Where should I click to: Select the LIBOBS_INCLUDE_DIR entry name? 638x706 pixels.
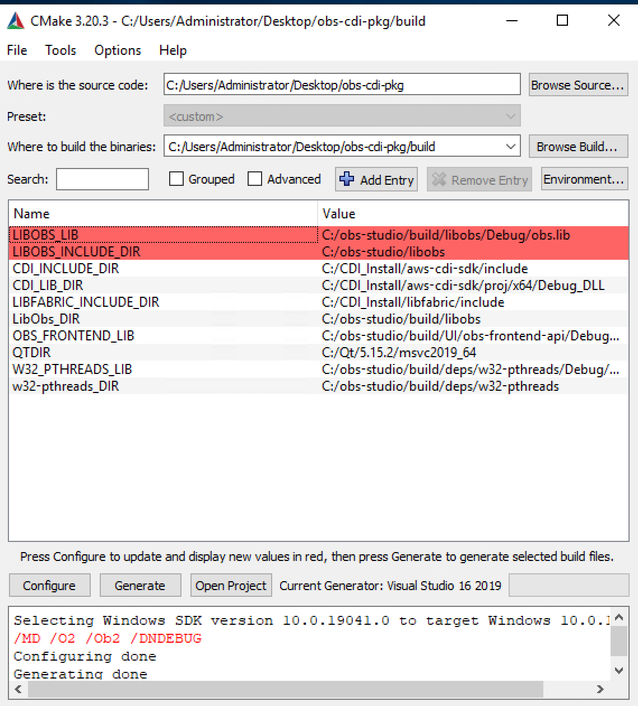click(x=77, y=252)
